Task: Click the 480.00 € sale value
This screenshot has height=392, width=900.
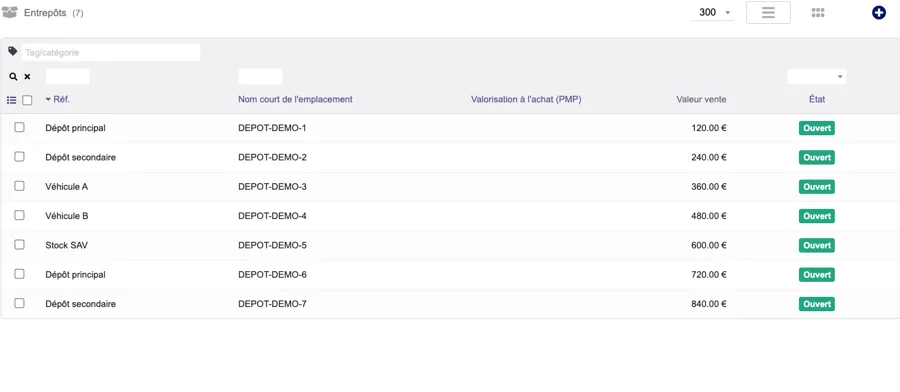Action: [x=709, y=216]
